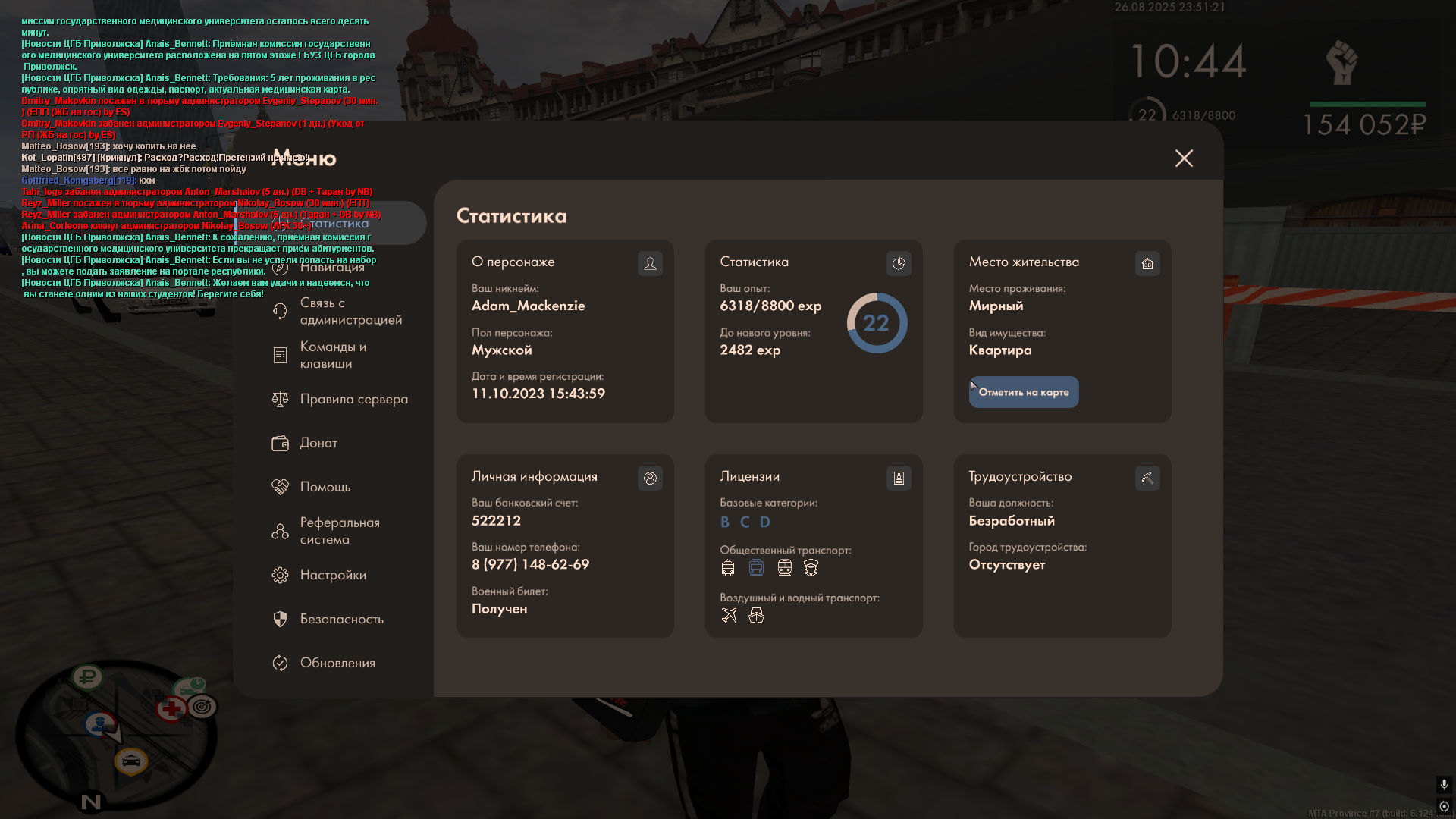Click the profile icon in О персонаже card
The image size is (1456, 819).
[650, 263]
